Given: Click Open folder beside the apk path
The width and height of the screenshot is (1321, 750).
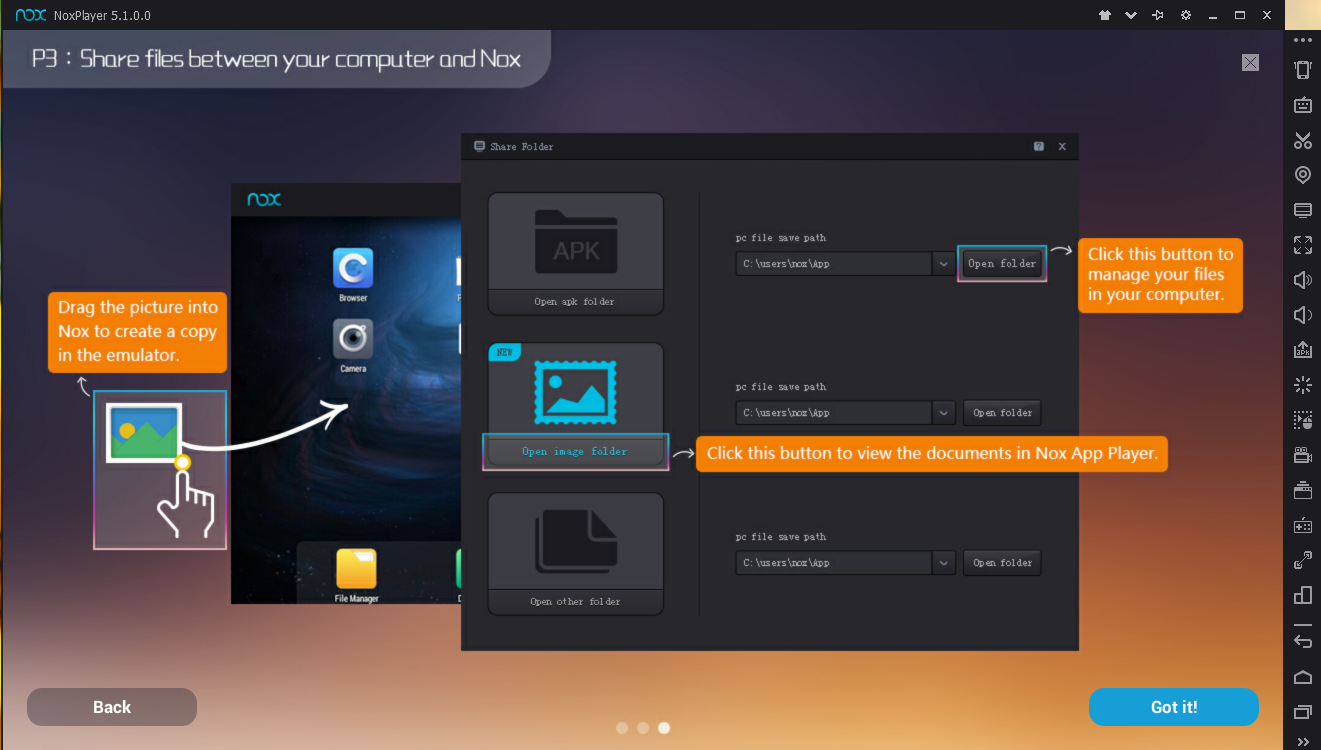Looking at the screenshot, I should [1002, 263].
